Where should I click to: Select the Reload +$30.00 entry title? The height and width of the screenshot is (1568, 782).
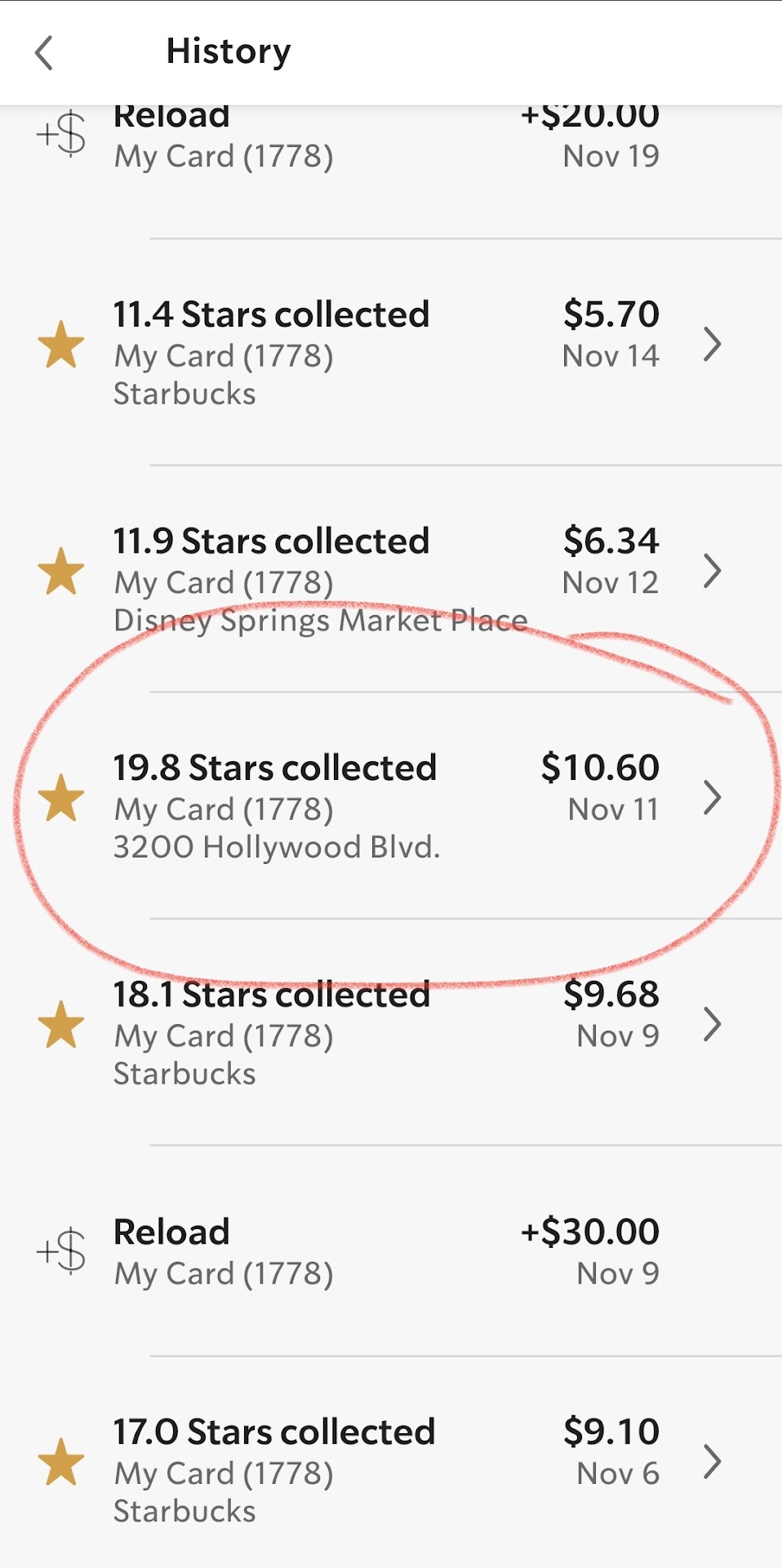coord(171,1232)
